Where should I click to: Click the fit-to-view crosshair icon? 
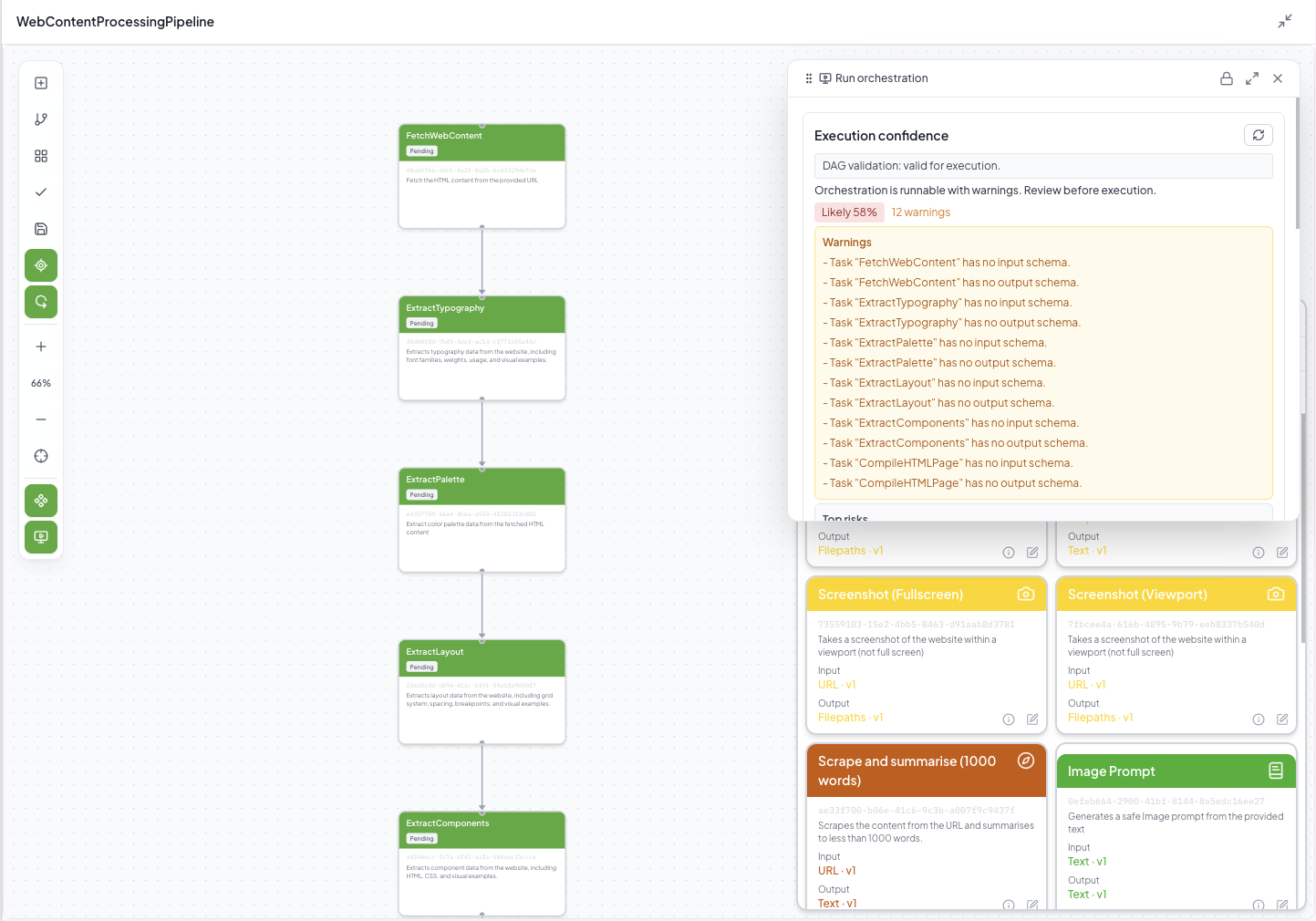click(x=41, y=456)
